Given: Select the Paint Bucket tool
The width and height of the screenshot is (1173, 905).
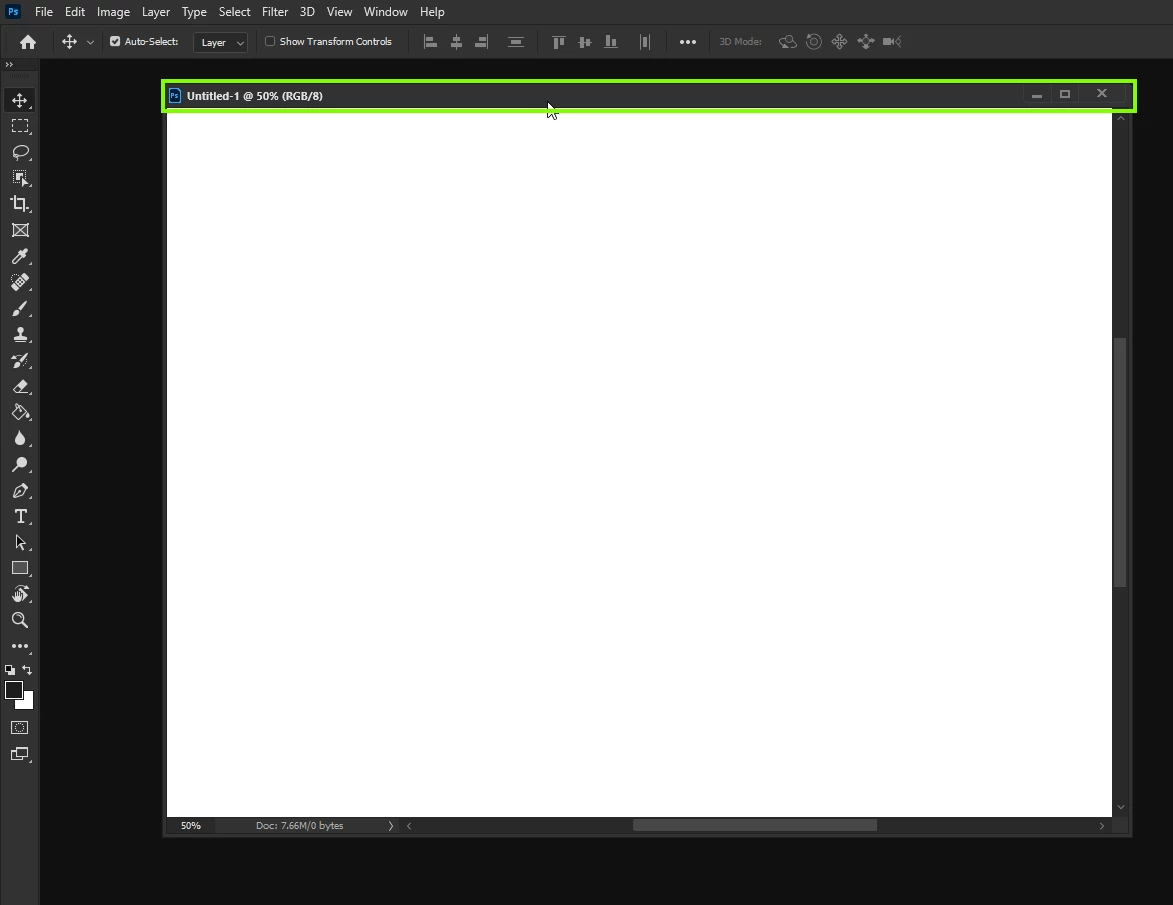Looking at the screenshot, I should click(20, 412).
